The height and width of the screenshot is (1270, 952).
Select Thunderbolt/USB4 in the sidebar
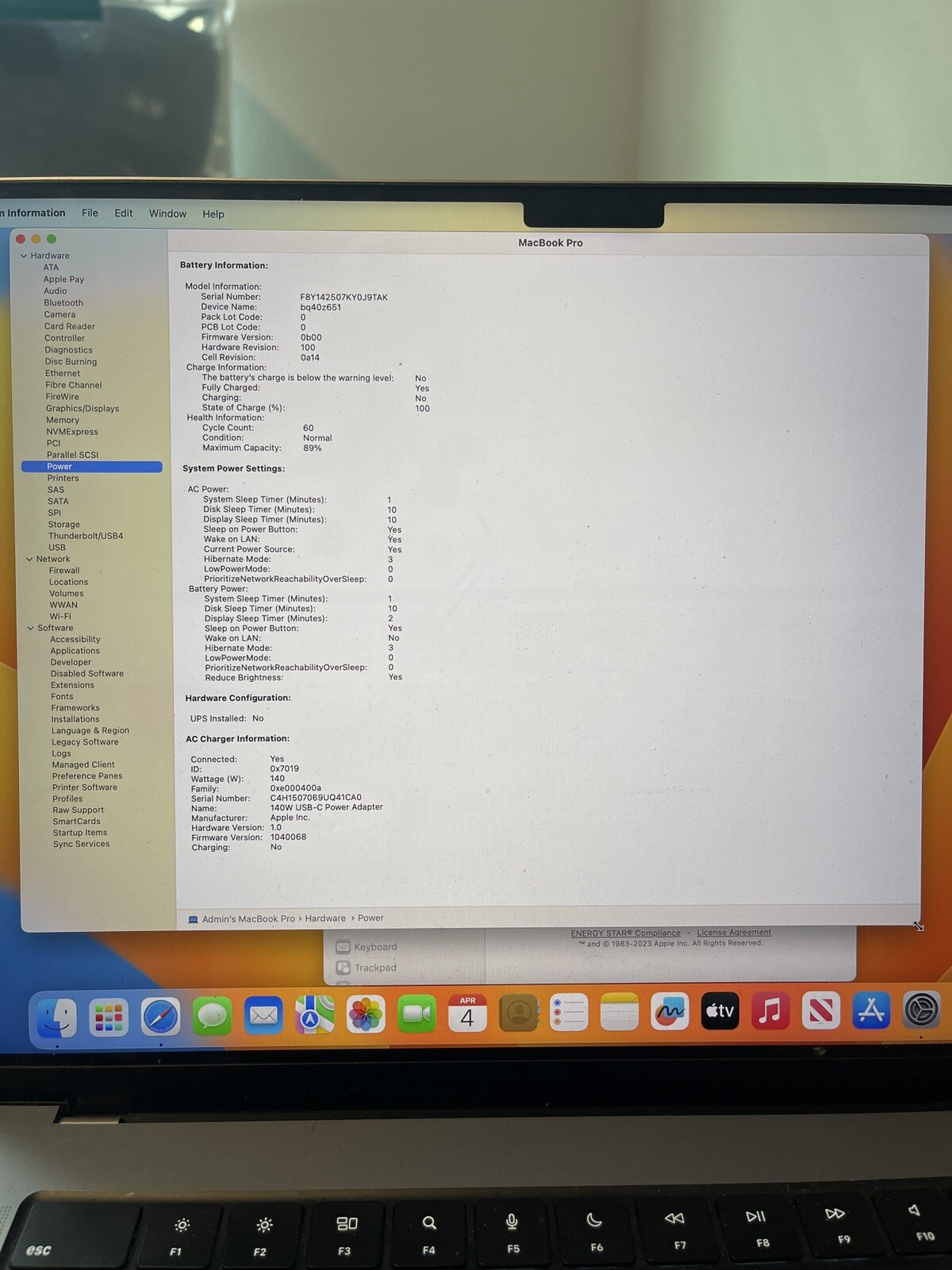86,536
